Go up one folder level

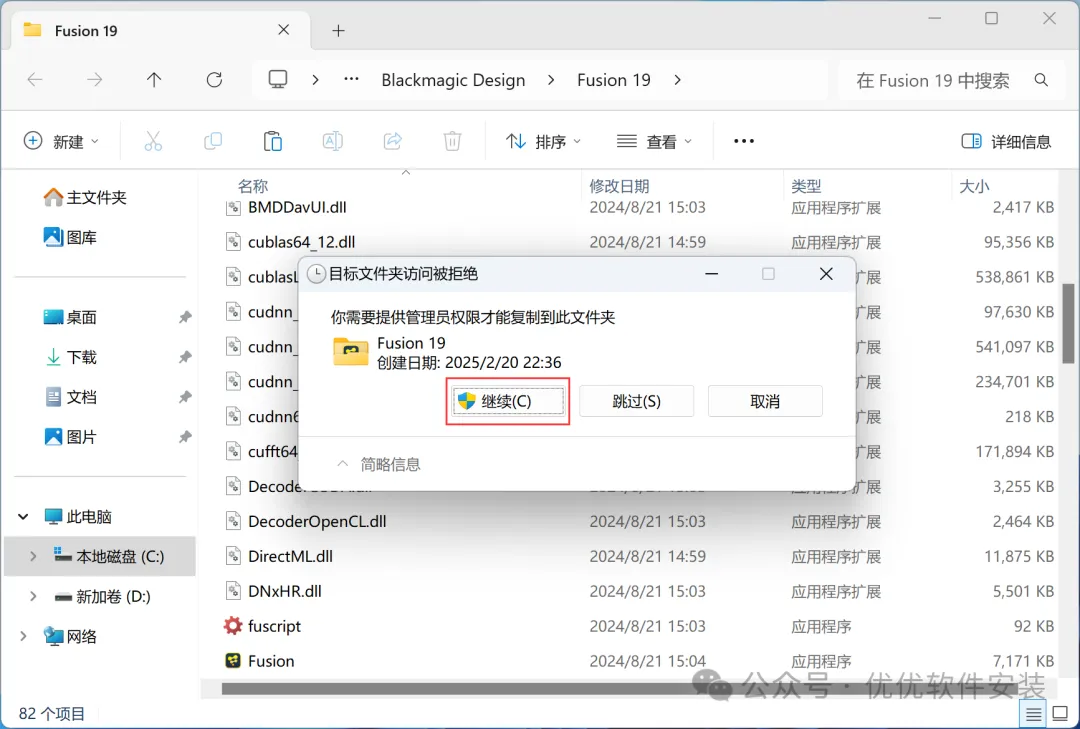tap(154, 80)
